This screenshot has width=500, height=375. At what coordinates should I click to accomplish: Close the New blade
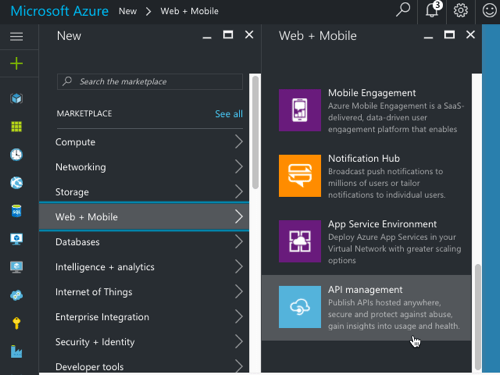click(x=249, y=34)
